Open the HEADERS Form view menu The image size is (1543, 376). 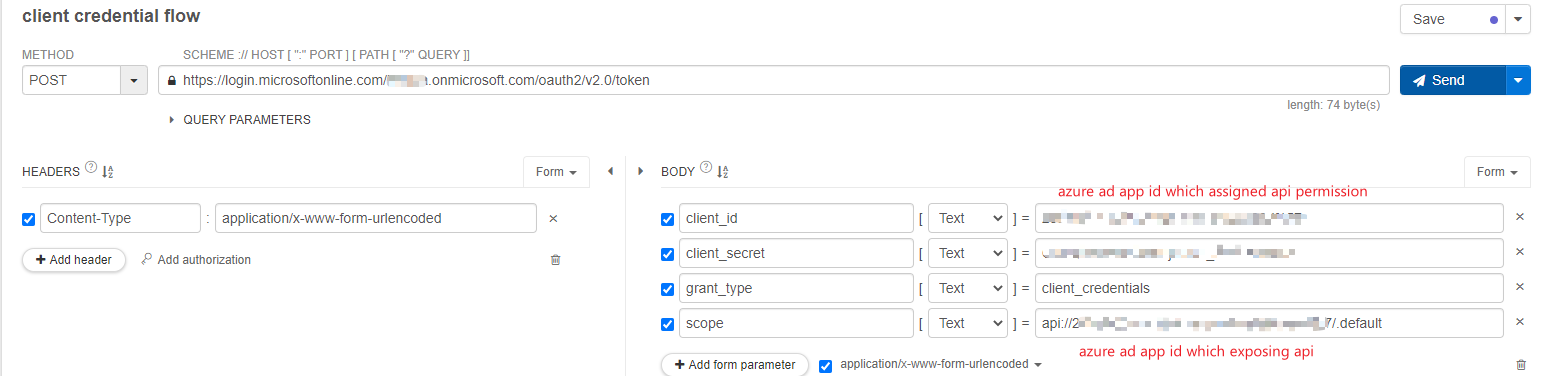556,172
